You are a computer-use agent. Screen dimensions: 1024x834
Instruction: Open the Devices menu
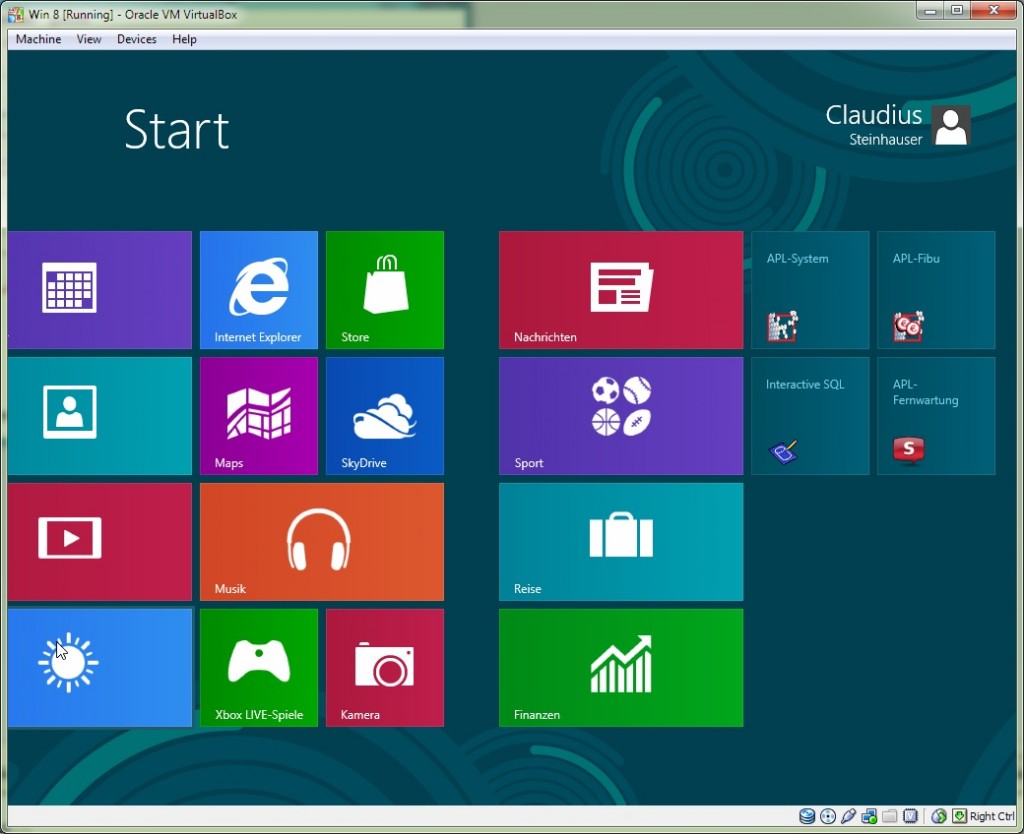click(x=136, y=39)
